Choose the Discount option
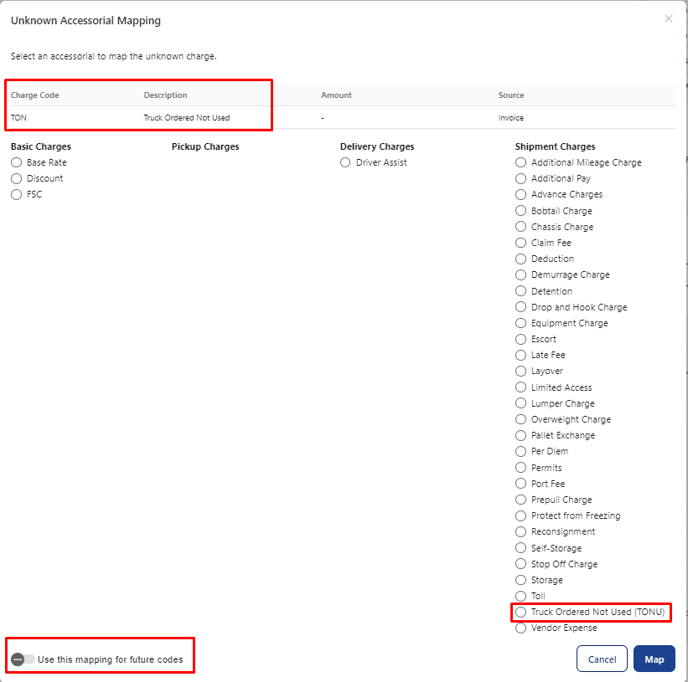The width and height of the screenshot is (688, 682). (x=16, y=179)
